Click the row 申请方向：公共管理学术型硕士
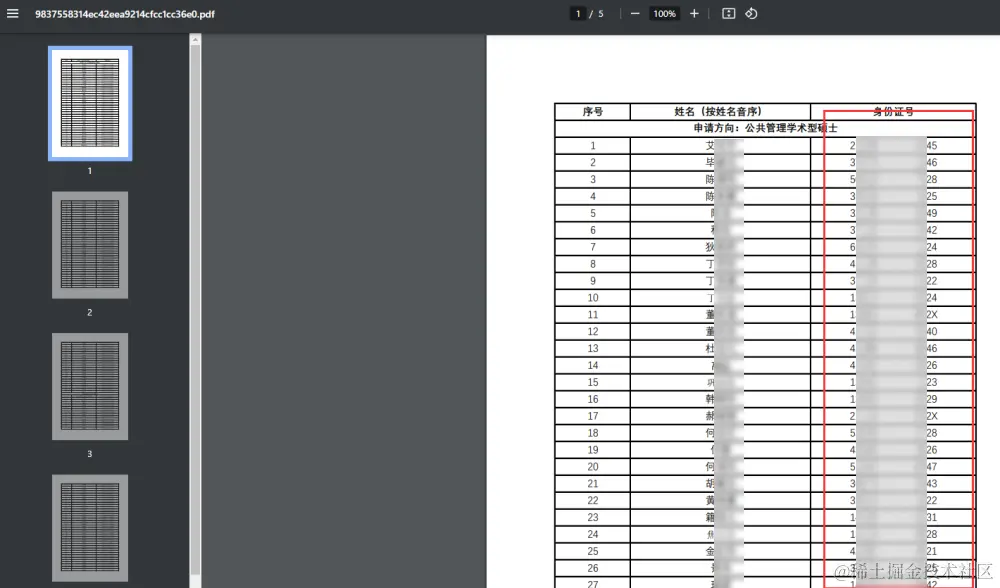 click(x=765, y=128)
